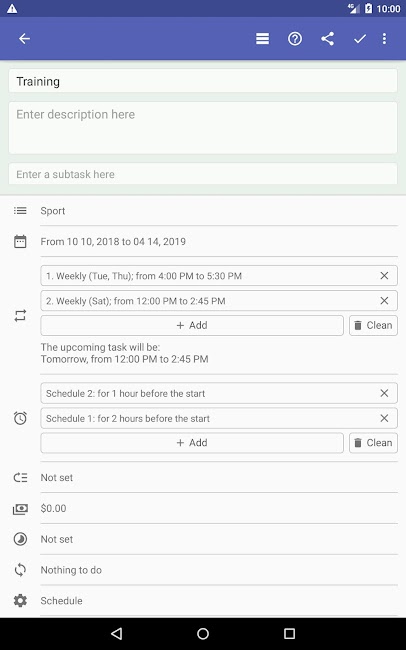Add a new repeat rule
Viewport: 406px width, 650px height.
tap(192, 325)
